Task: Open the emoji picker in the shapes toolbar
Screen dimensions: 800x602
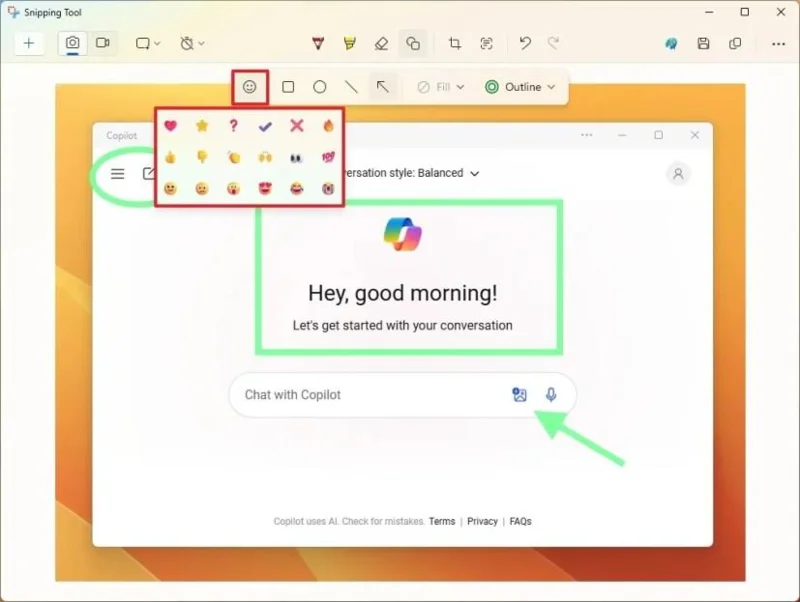Action: pos(249,87)
